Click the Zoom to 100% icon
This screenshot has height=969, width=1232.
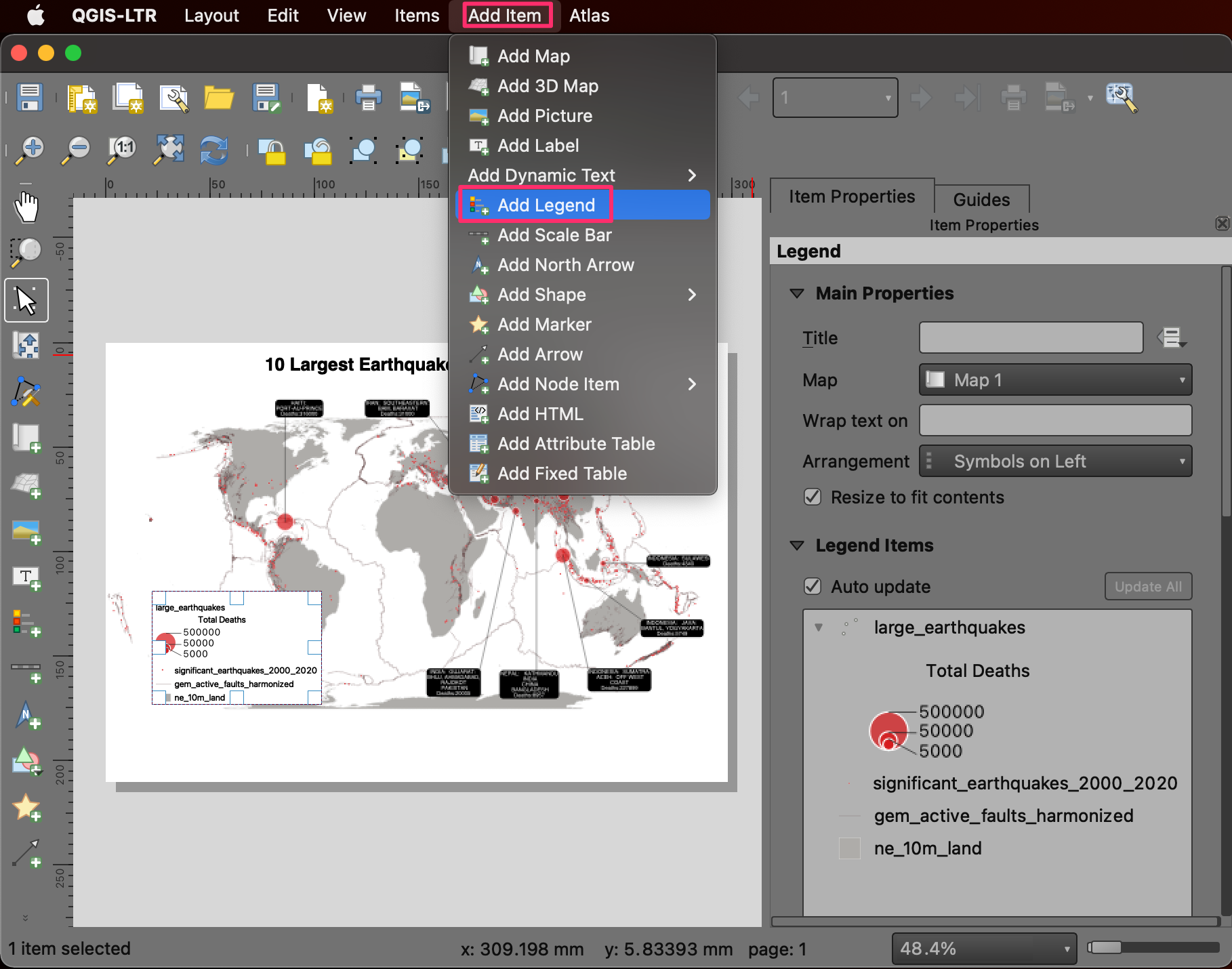point(122,149)
